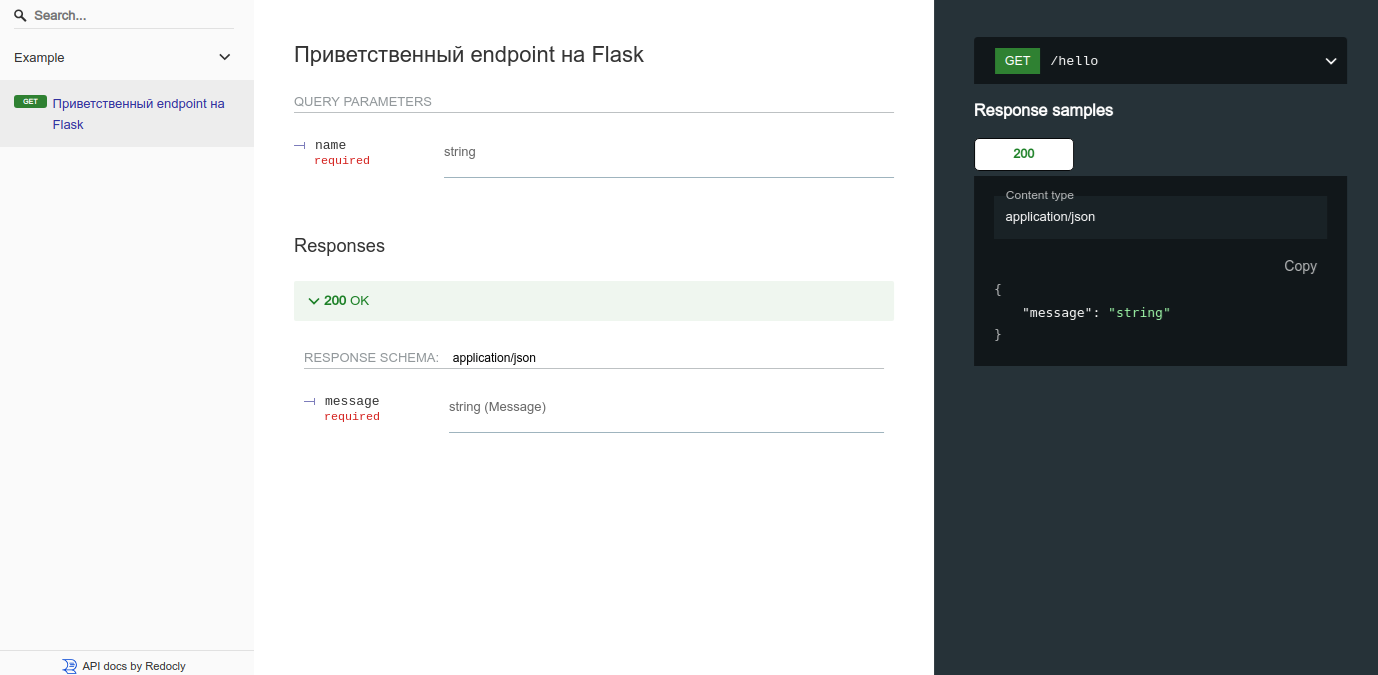Image resolution: width=1378 pixels, height=675 pixels.
Task: Click the /hello endpoint path text
Action: (1074, 61)
